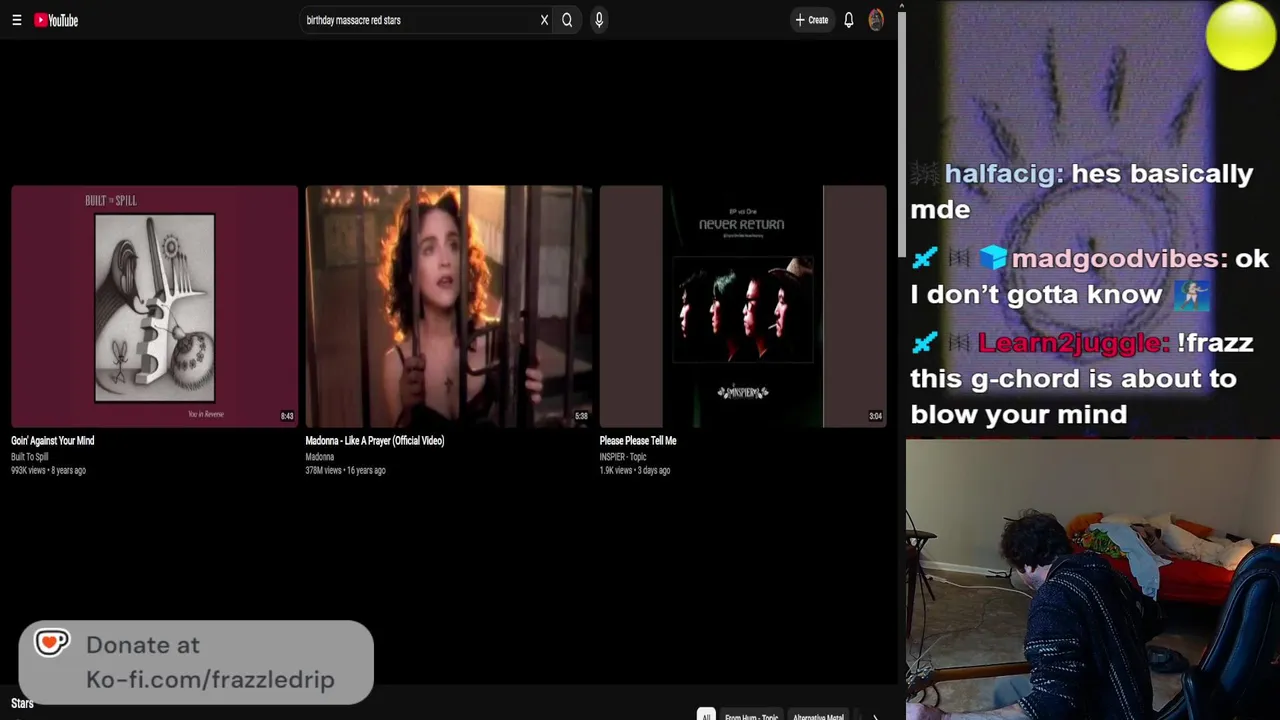Open the YouTube hamburger guide menu
The height and width of the screenshot is (720, 1280).
coord(16,20)
